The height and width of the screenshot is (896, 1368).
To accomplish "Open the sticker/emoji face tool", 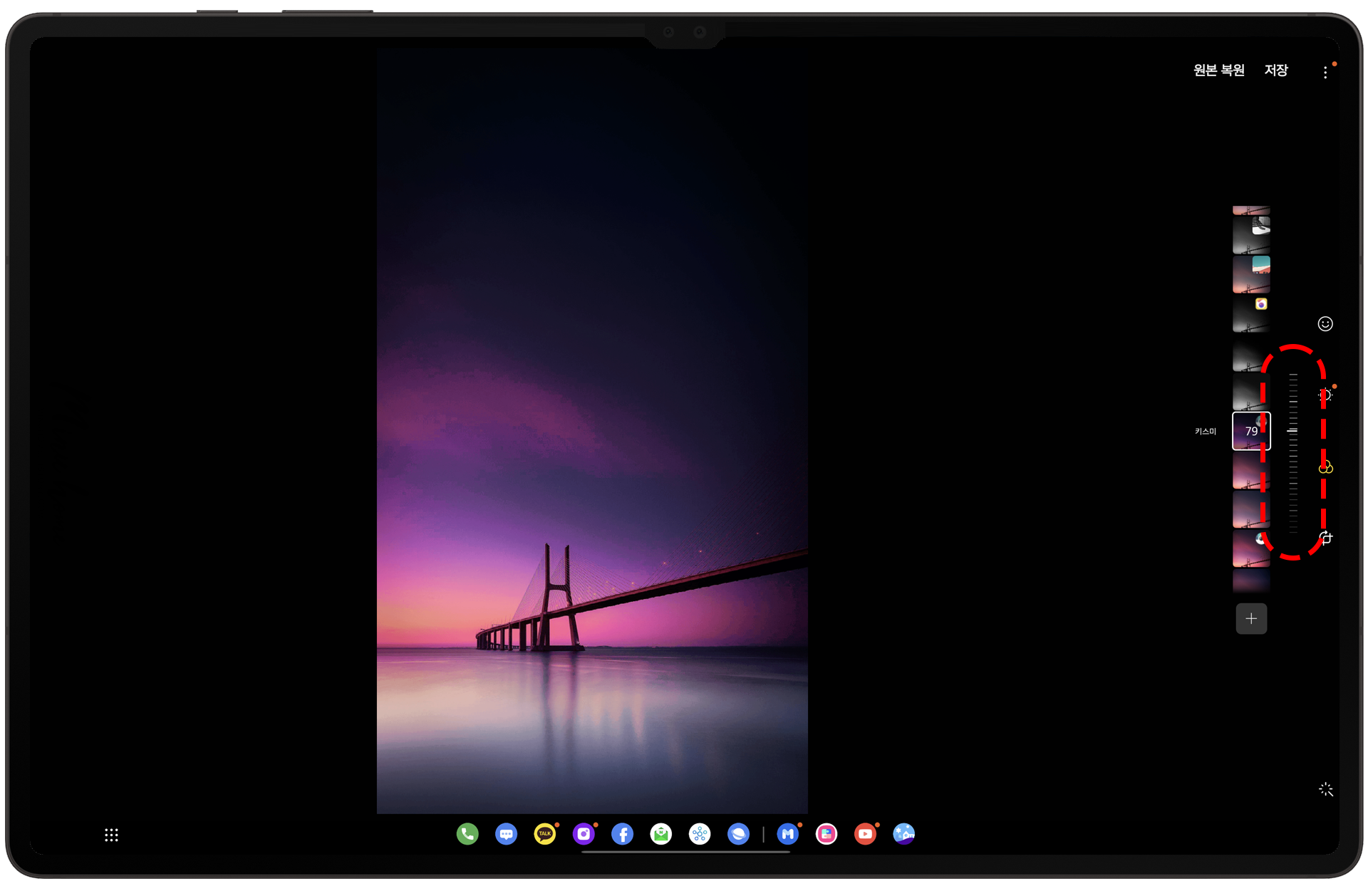I will [1325, 324].
